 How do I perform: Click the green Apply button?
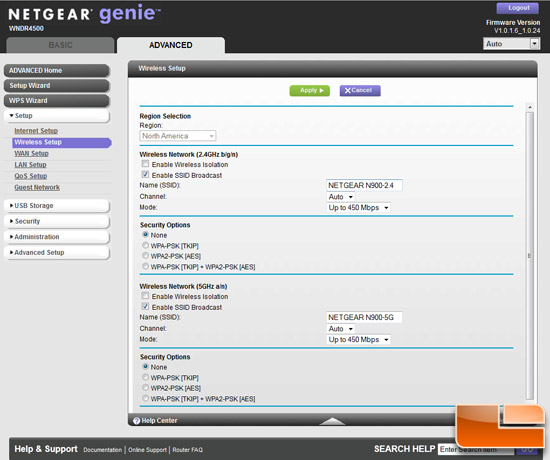[x=310, y=91]
